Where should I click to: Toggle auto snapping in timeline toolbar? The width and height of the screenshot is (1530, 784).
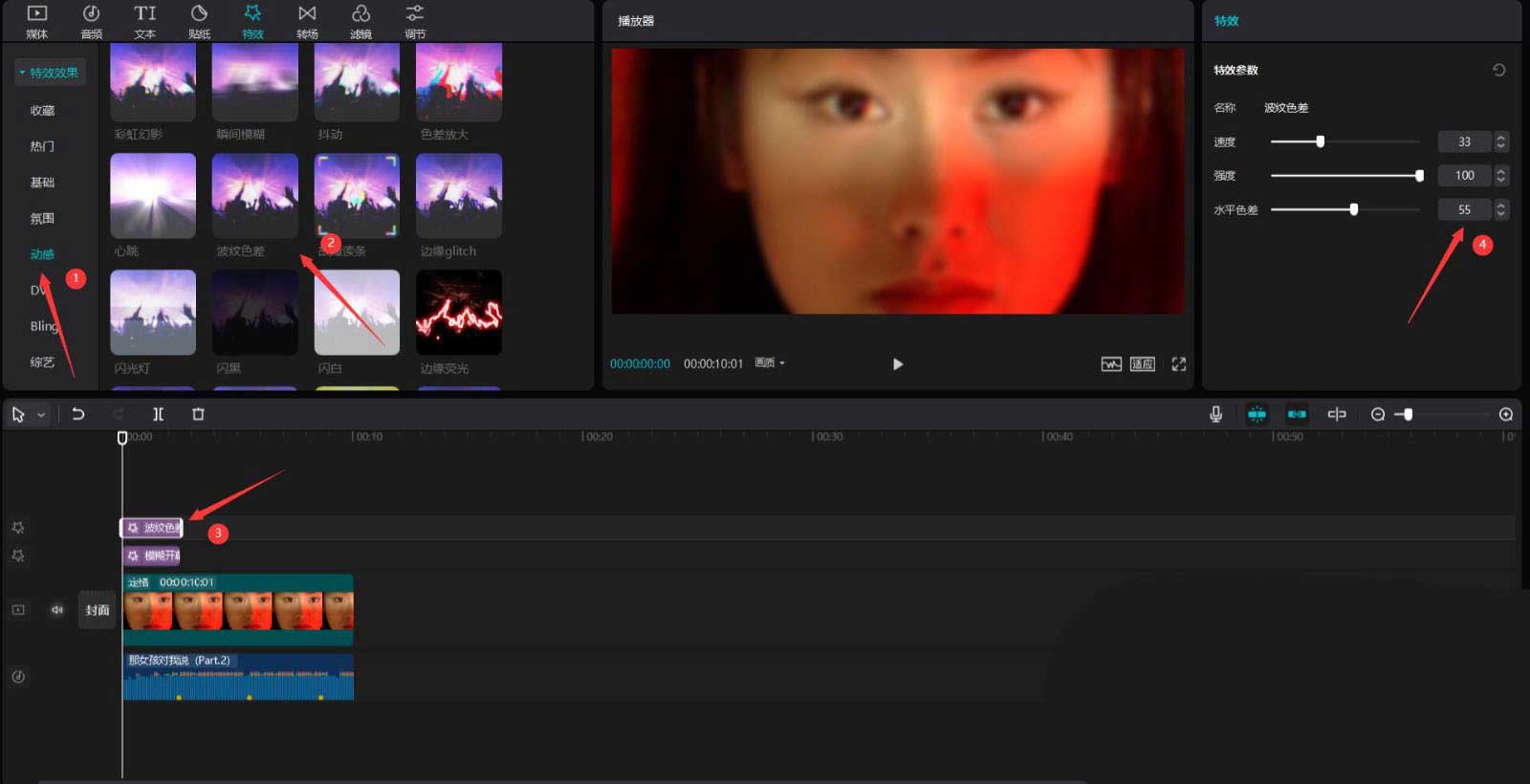(x=1297, y=414)
